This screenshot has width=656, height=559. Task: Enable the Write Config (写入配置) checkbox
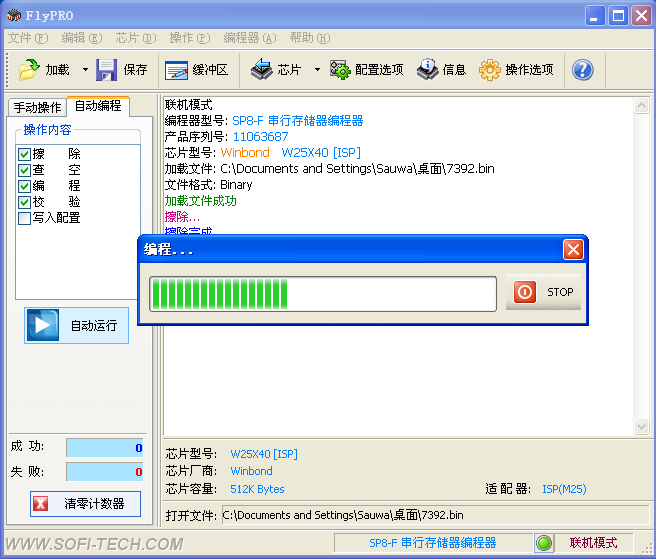coord(25,218)
